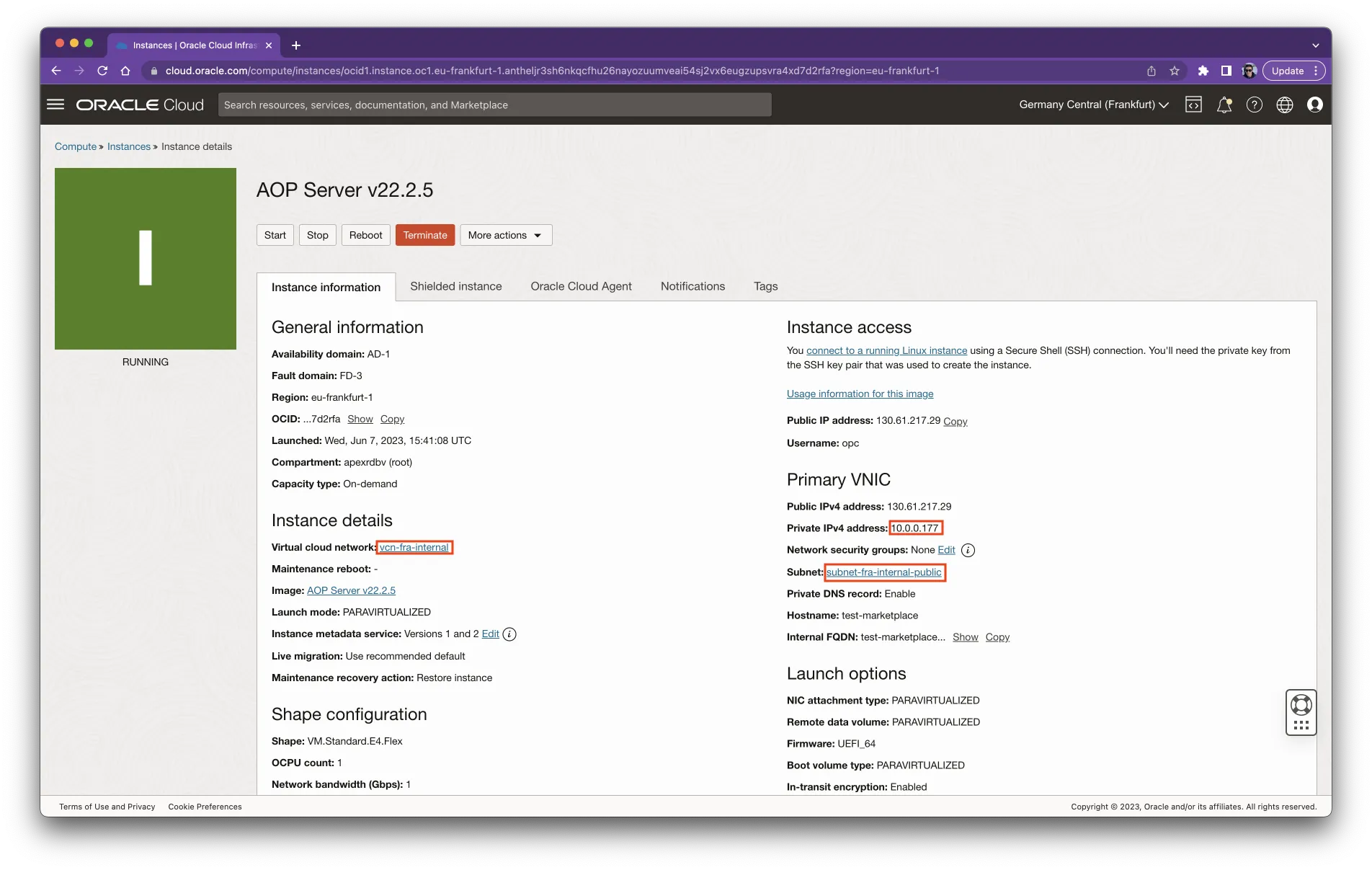
Task: Open a new browser tab with plus icon
Action: (x=295, y=45)
